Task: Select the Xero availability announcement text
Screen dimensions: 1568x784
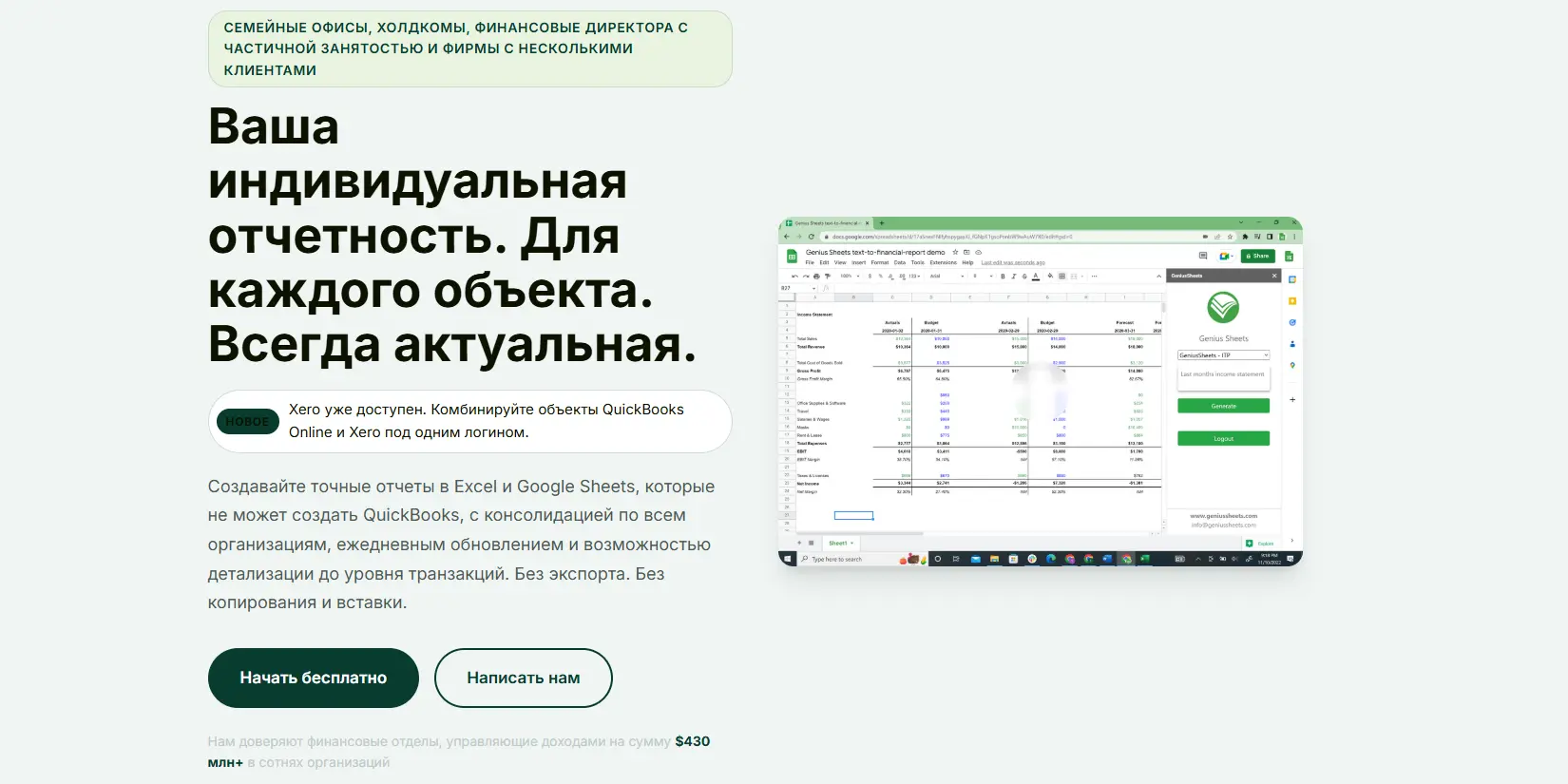Action: tap(487, 421)
